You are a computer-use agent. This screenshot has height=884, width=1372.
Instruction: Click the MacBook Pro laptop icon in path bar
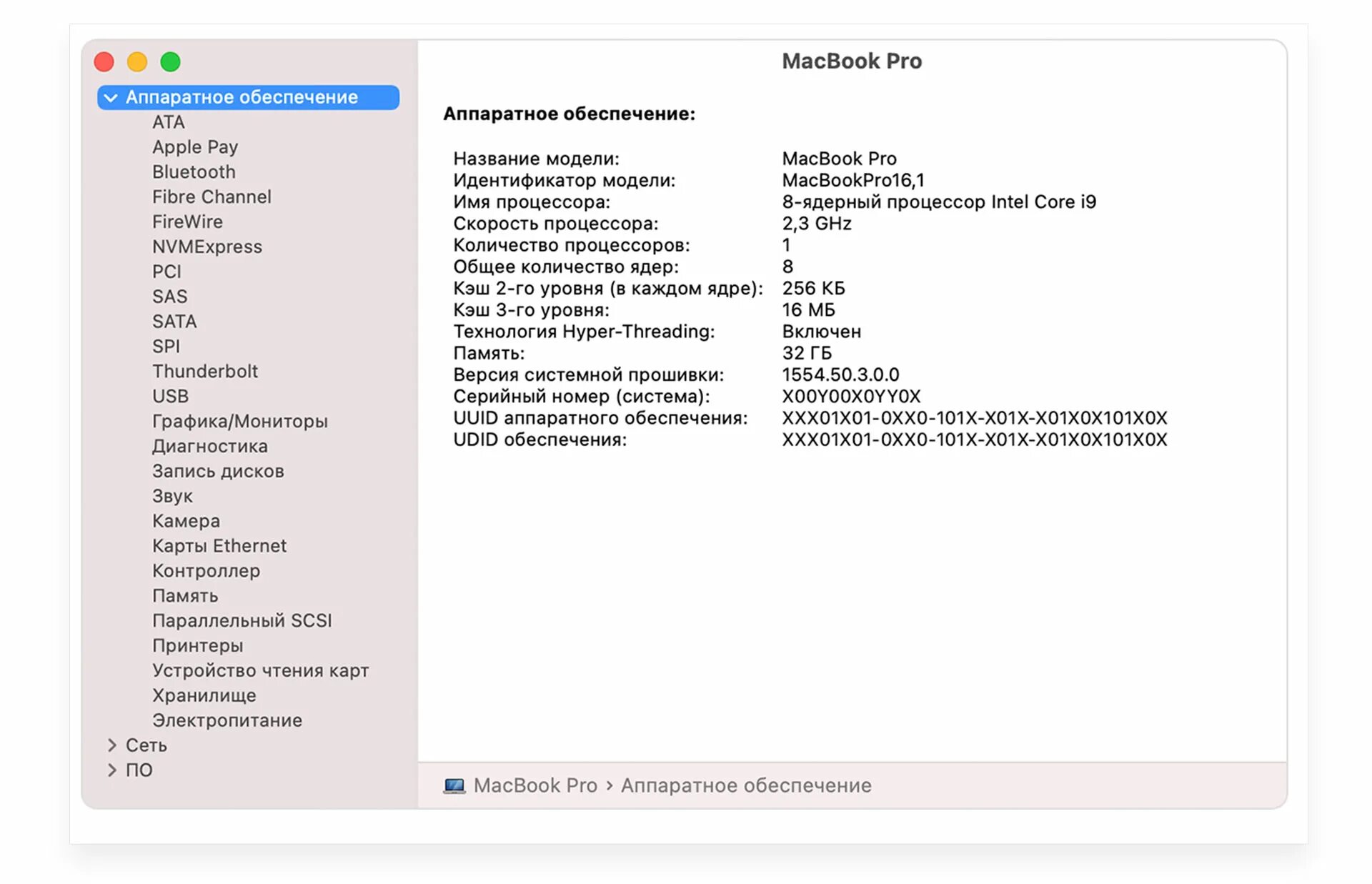coord(454,785)
